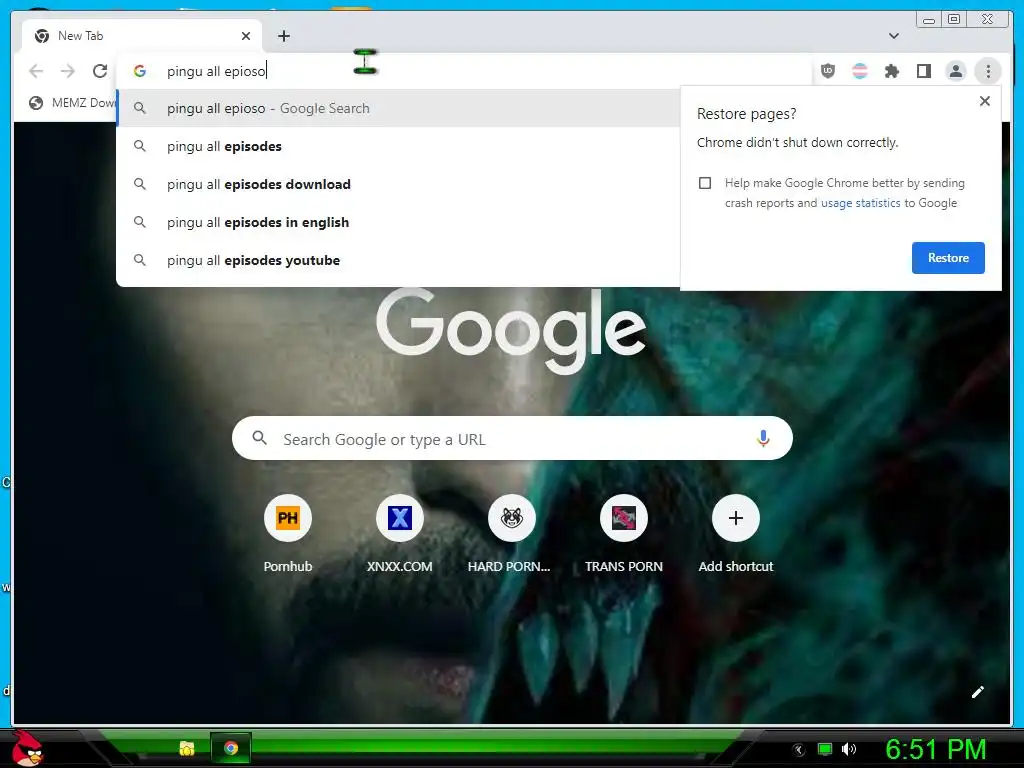The image size is (1024, 768).
Task: Open a new tab with the plus button
Action: (283, 36)
